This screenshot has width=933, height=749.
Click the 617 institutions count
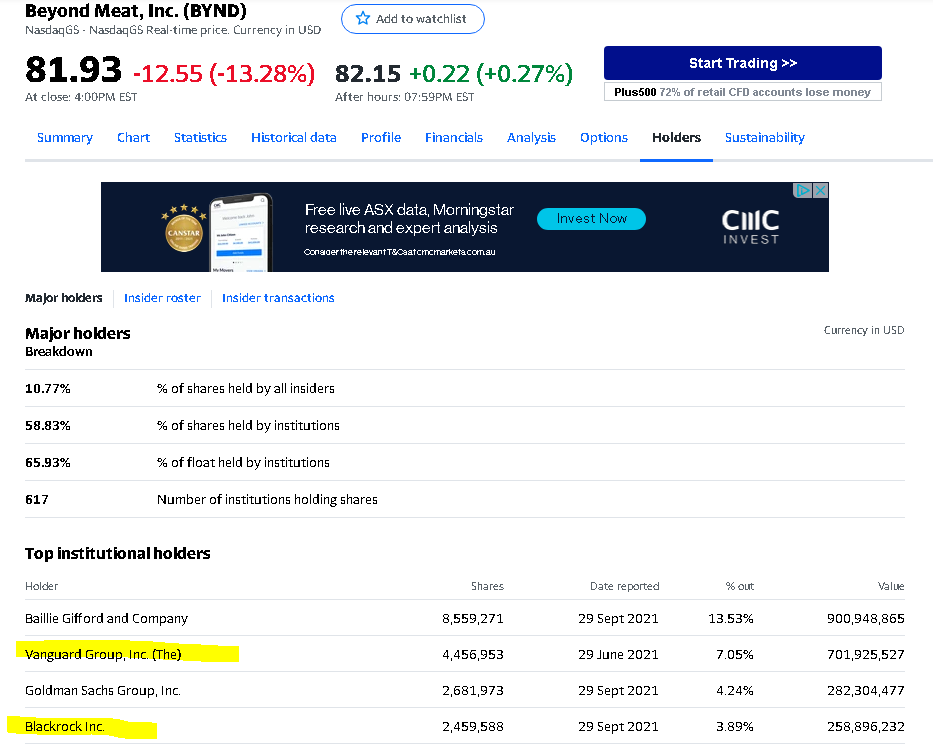coord(37,500)
